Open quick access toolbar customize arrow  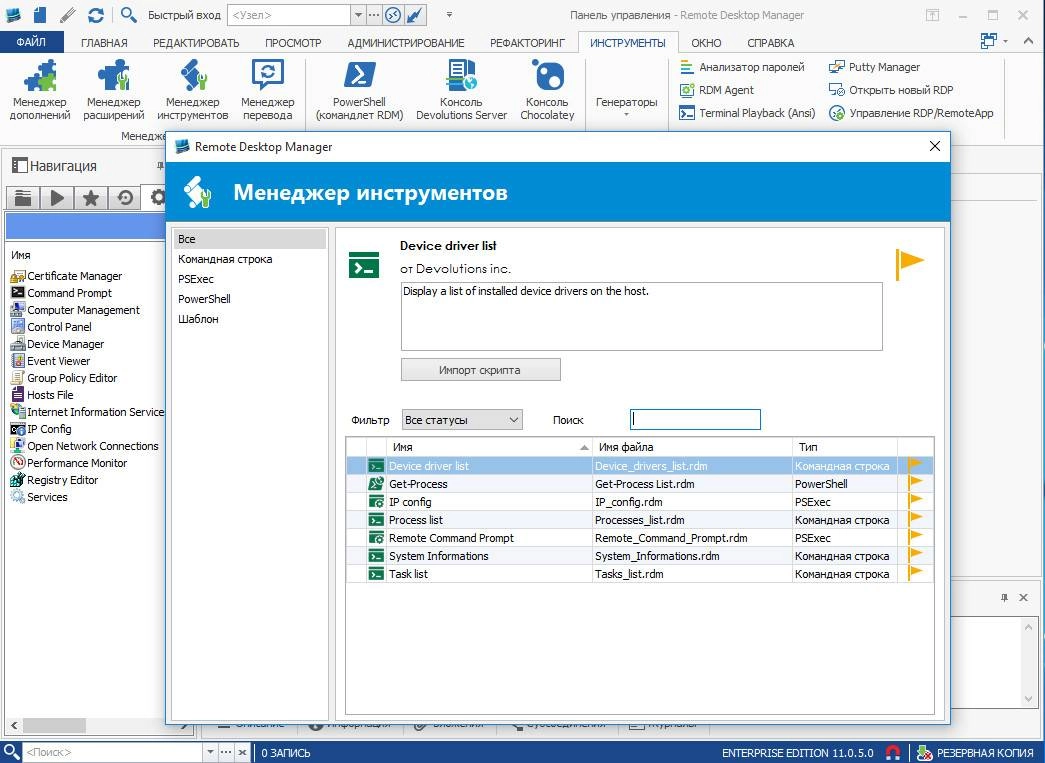click(449, 15)
